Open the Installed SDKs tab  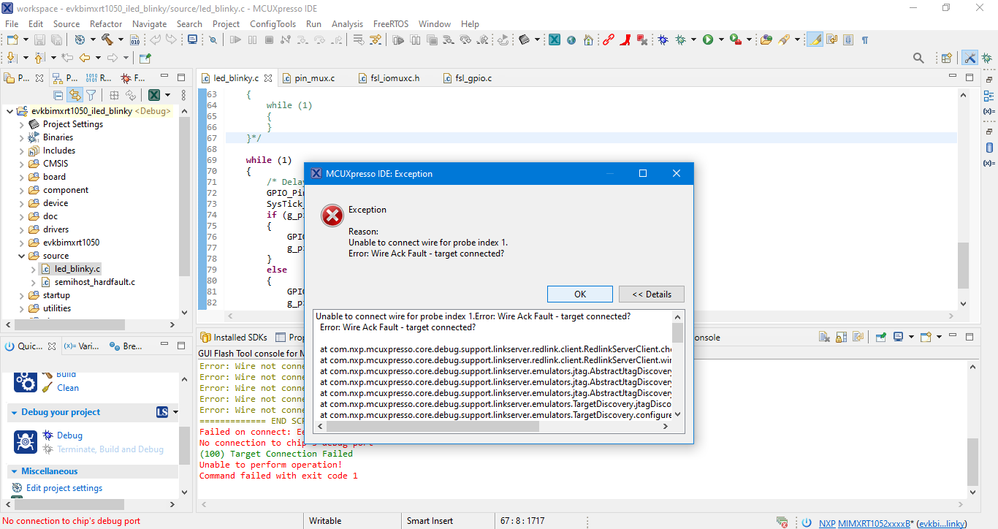click(234, 337)
